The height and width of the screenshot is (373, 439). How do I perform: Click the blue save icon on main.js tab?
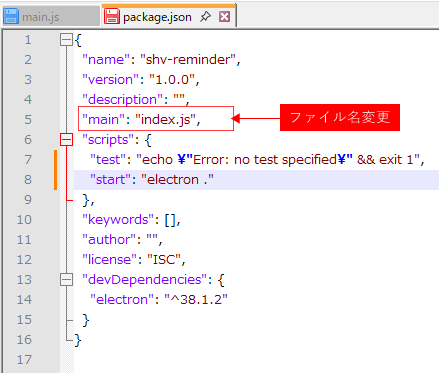click(11, 16)
